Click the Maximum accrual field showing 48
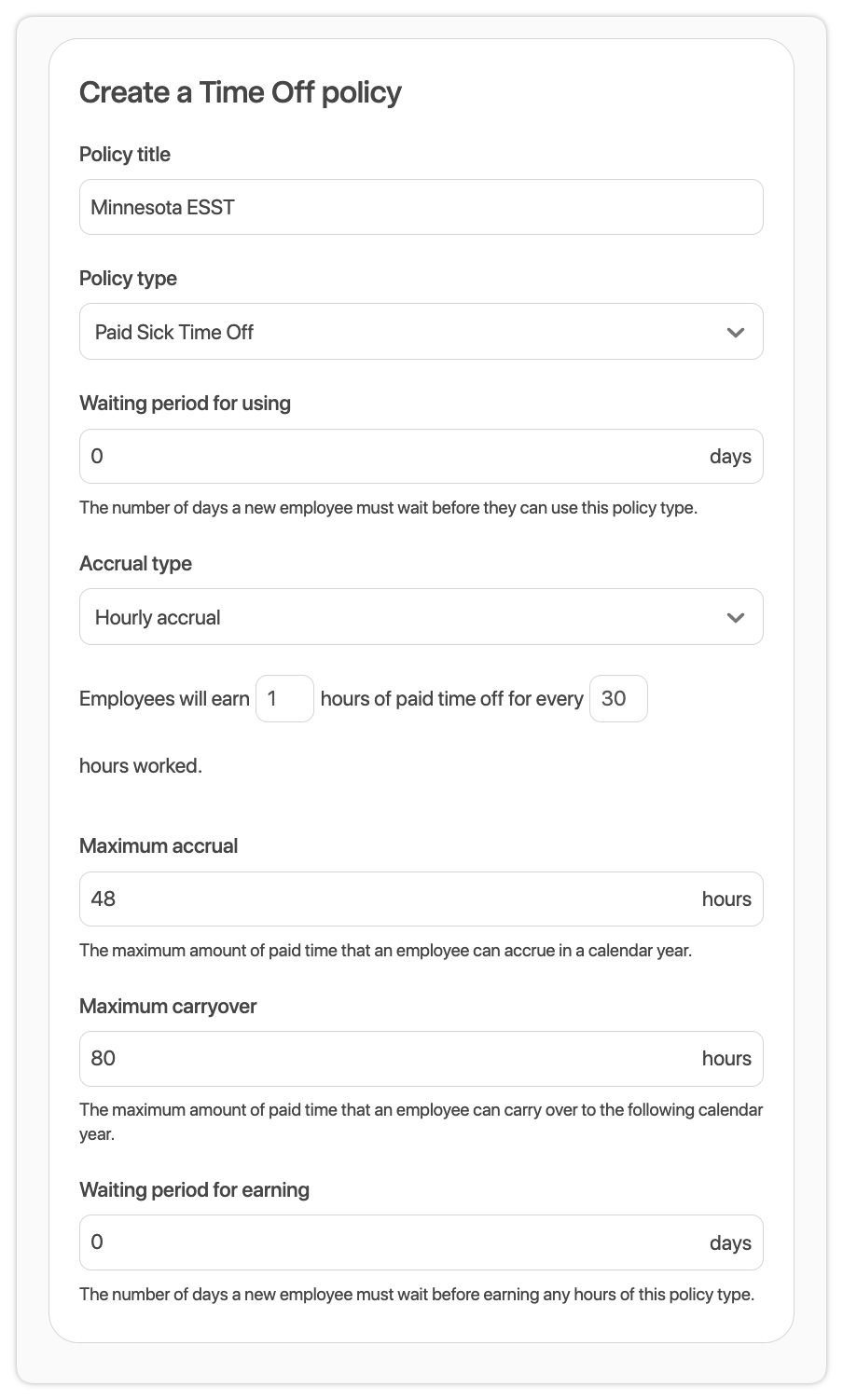The width and height of the screenshot is (843, 1400). (392, 899)
